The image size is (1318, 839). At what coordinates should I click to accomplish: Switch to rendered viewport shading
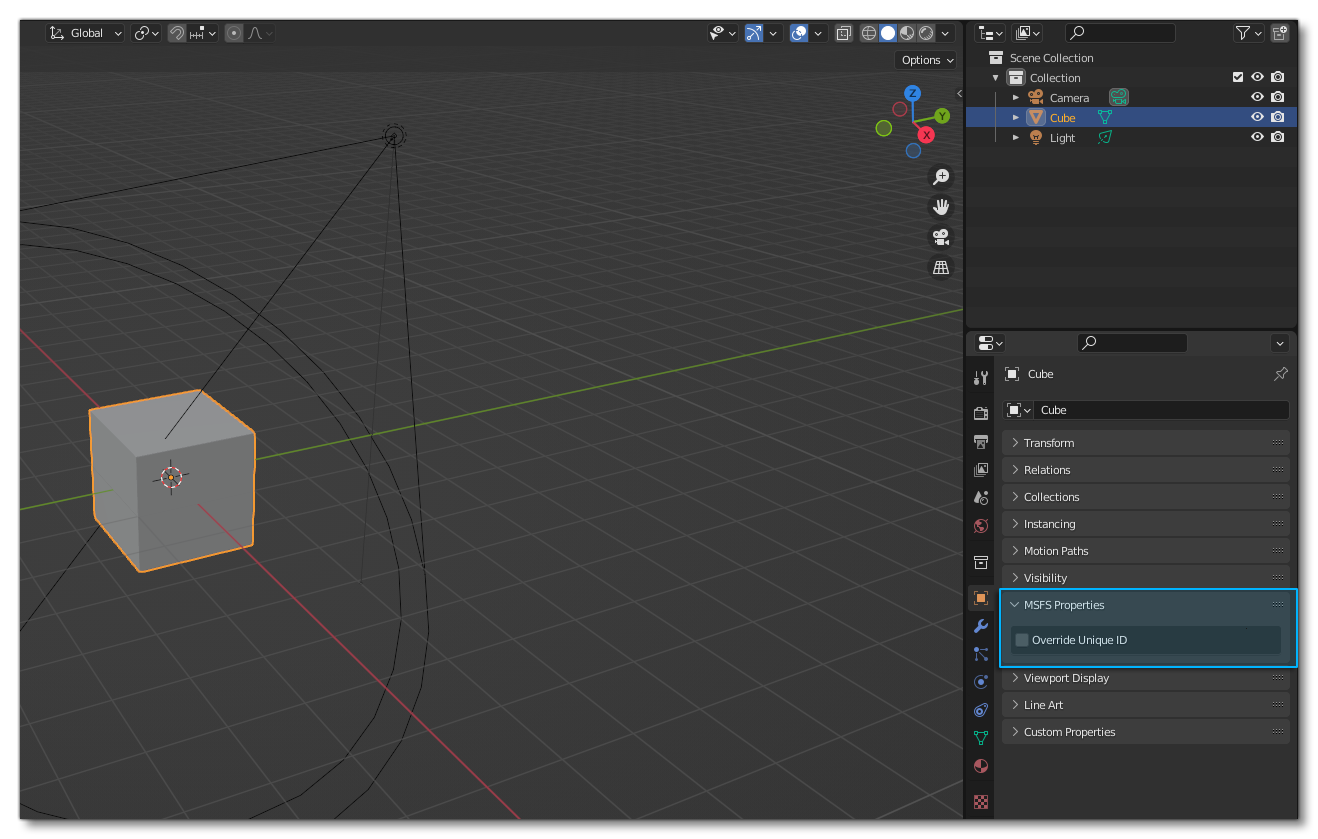coord(926,33)
